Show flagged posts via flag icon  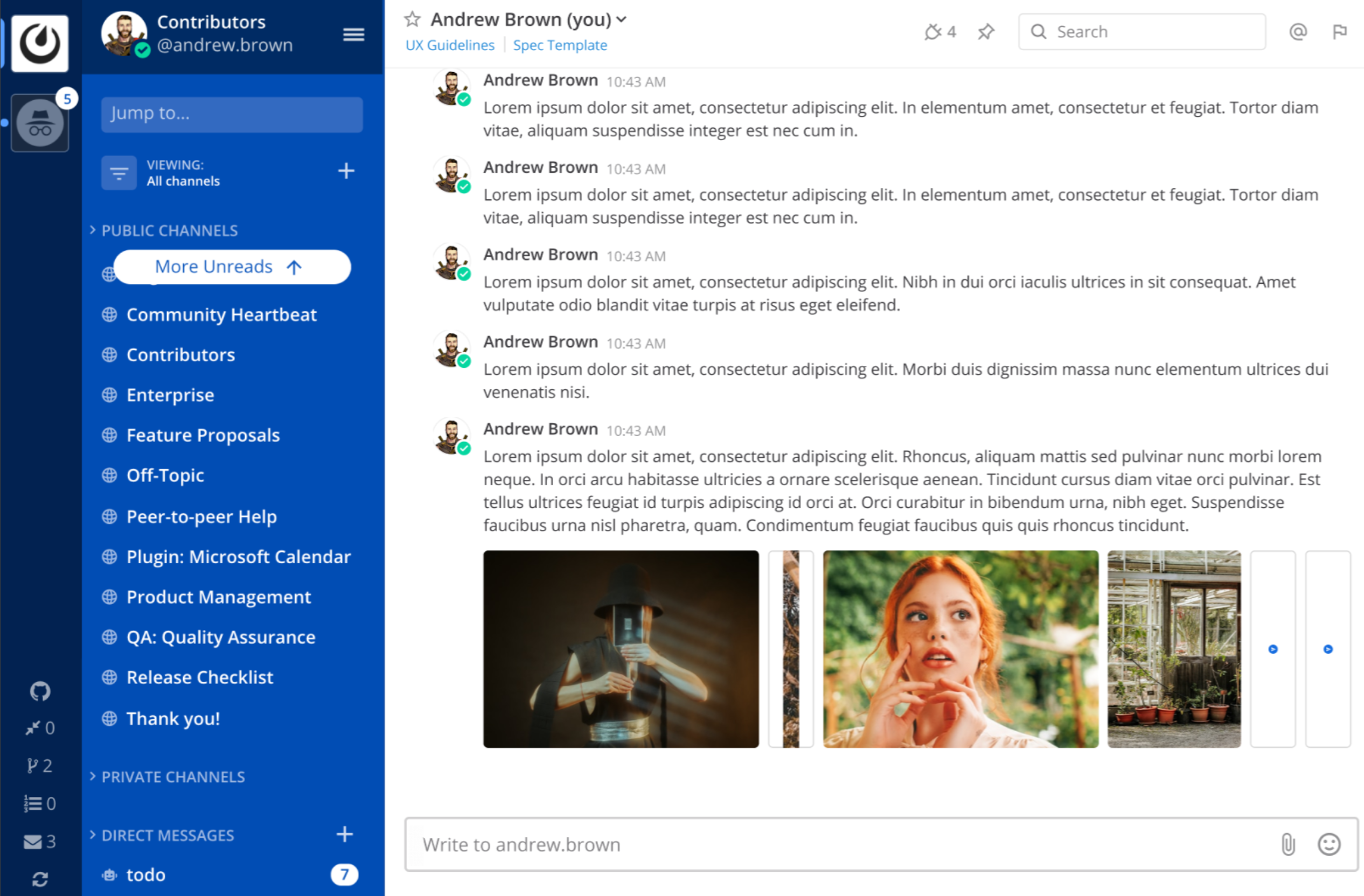pyautogui.click(x=1339, y=32)
